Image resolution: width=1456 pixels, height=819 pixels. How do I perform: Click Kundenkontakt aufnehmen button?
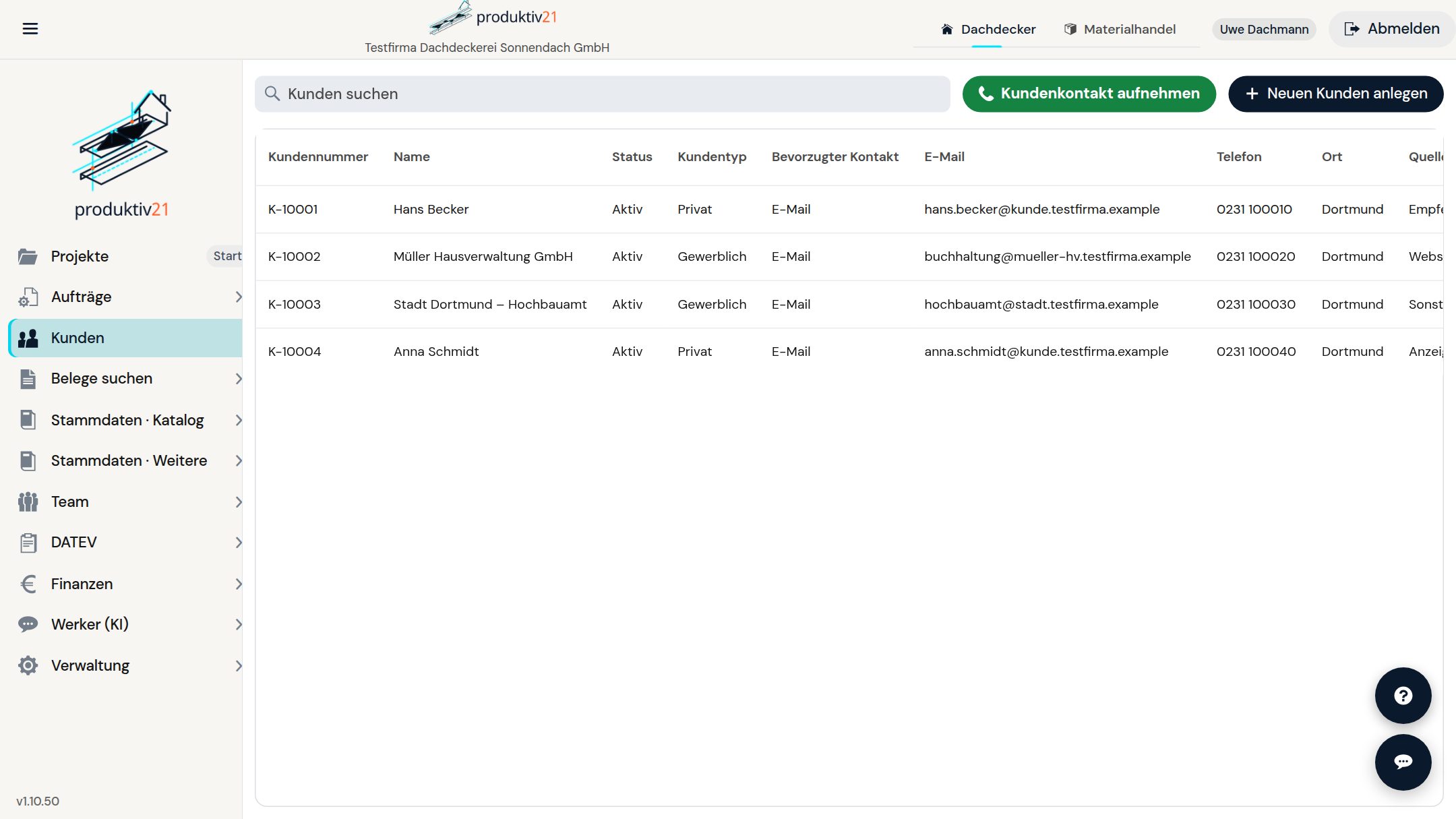[1089, 94]
